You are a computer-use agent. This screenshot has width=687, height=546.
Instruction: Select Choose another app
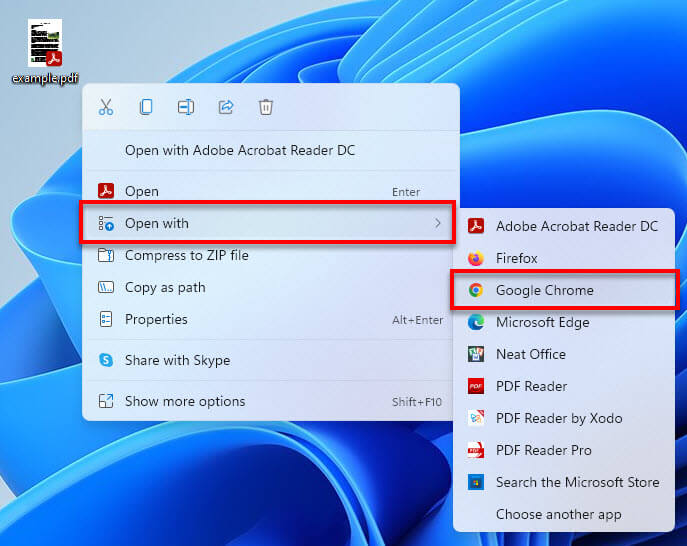(x=564, y=514)
